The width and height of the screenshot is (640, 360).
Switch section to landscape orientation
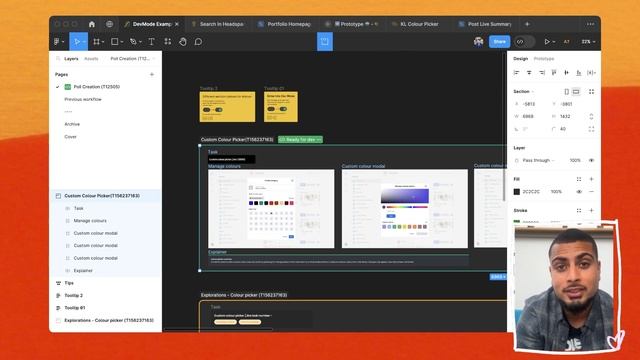(576, 92)
